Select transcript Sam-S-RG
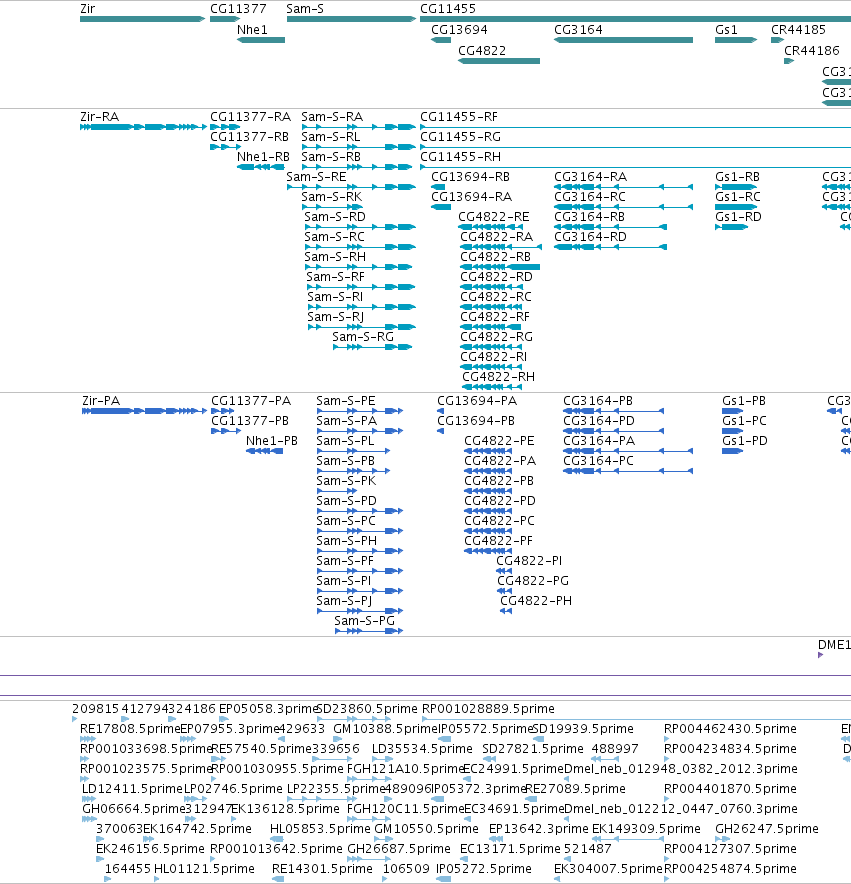Viewport: 851px width, 884px height. [x=363, y=337]
